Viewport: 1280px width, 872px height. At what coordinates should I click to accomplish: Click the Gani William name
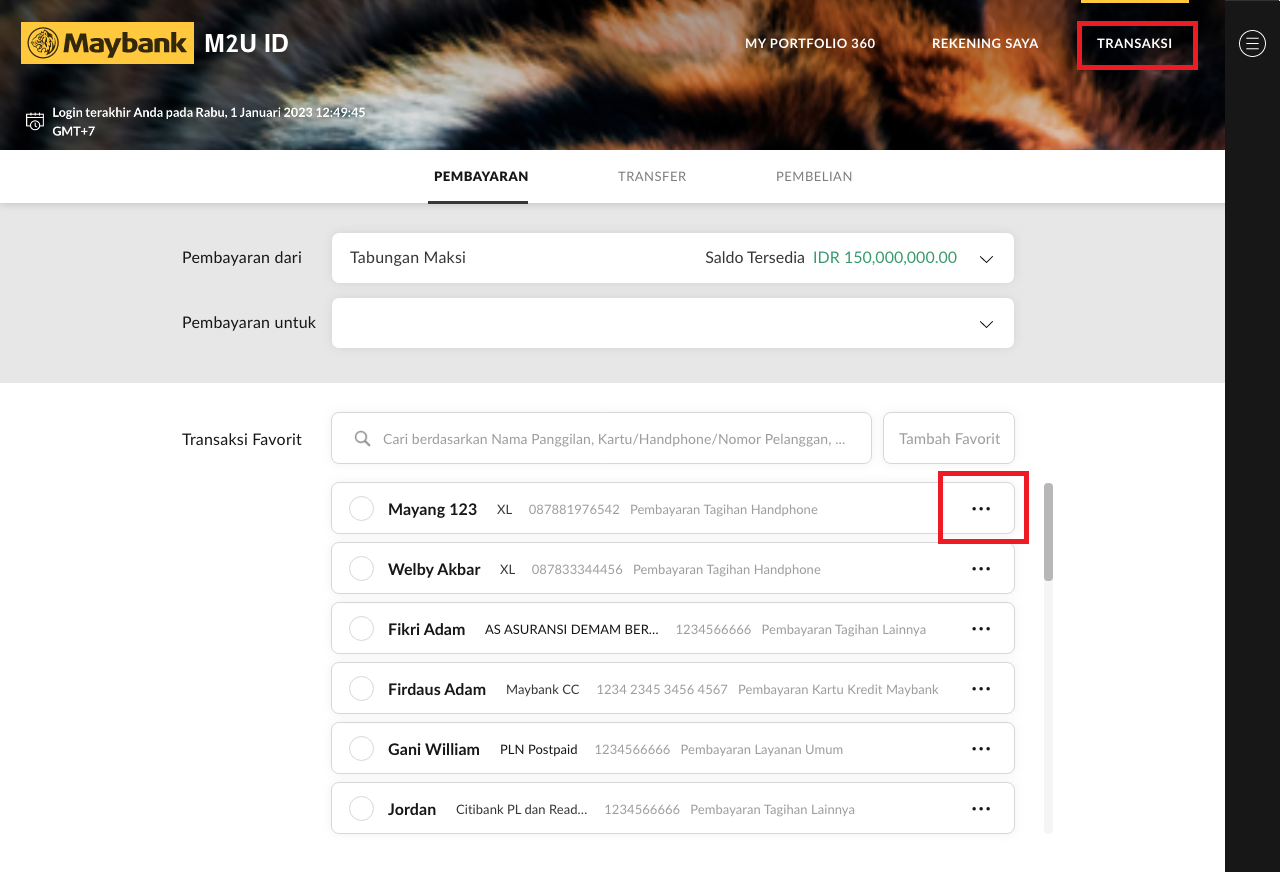pyautogui.click(x=434, y=749)
